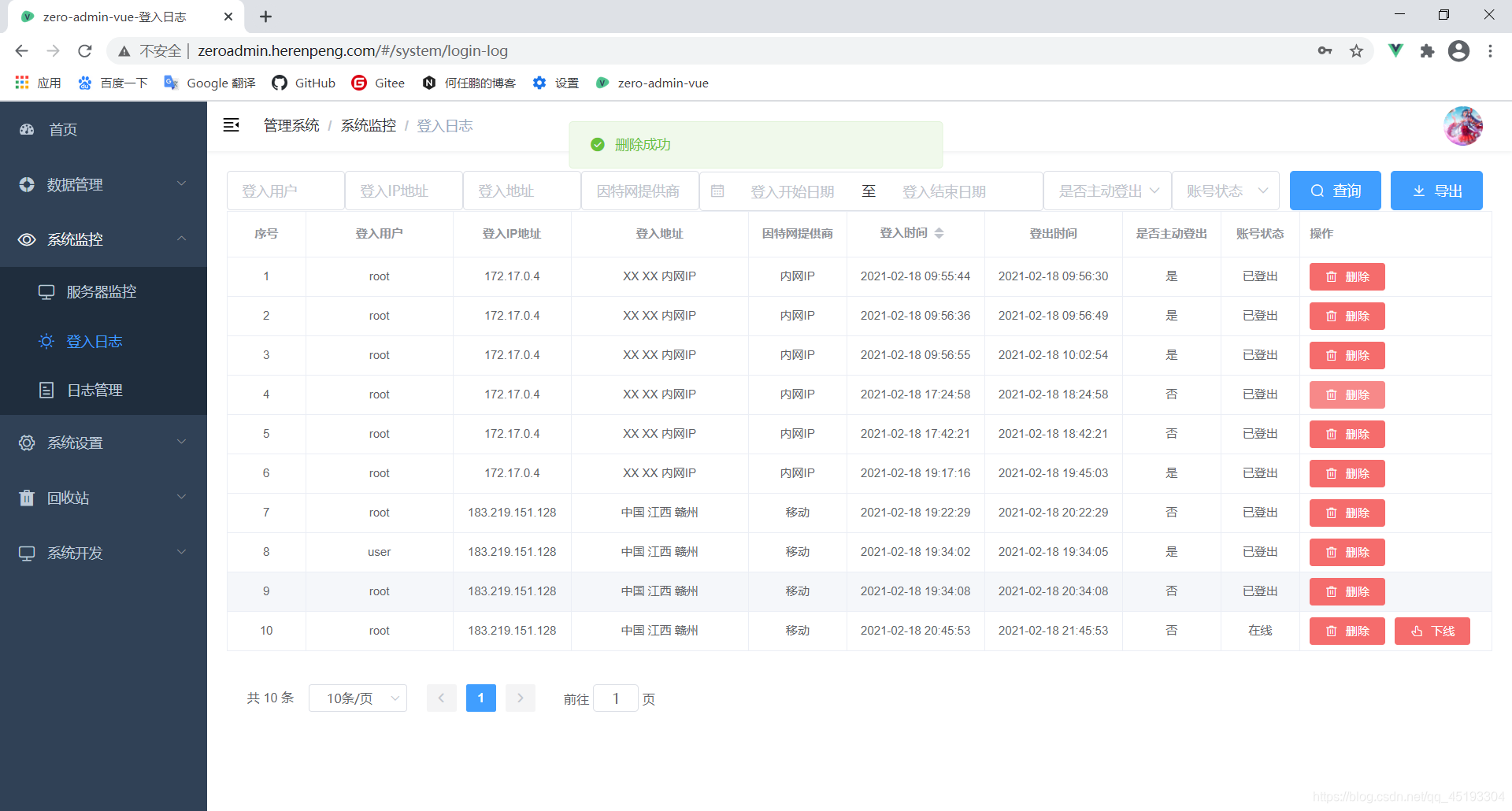Expand the 系统设置 sidebar menu

(103, 443)
